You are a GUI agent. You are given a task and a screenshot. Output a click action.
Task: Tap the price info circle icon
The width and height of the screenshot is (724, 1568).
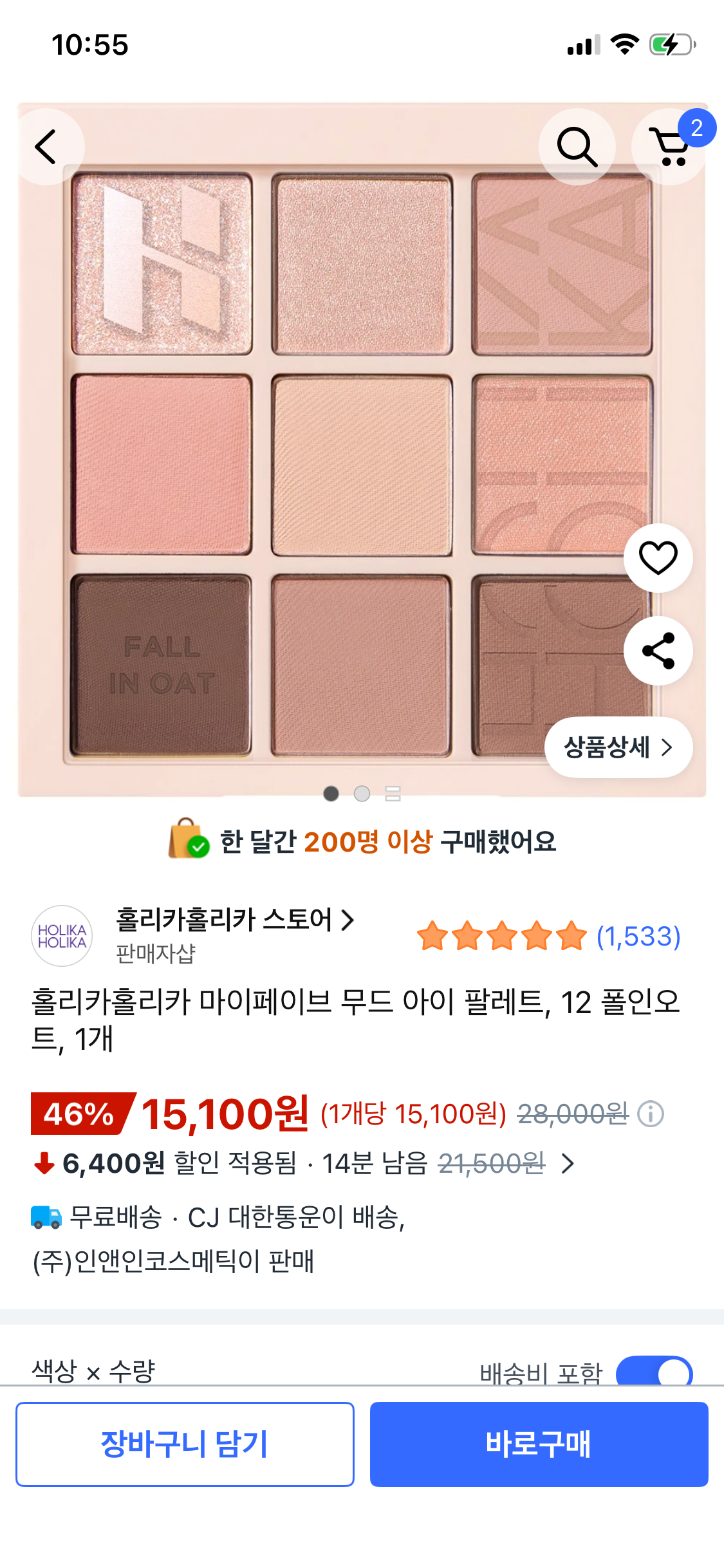(x=651, y=1114)
